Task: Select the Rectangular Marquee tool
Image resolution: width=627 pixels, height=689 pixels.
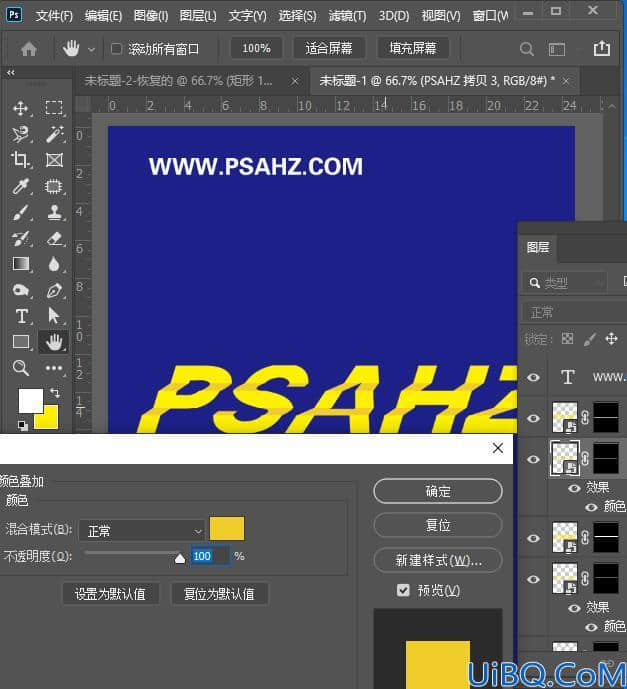Action: (54, 108)
